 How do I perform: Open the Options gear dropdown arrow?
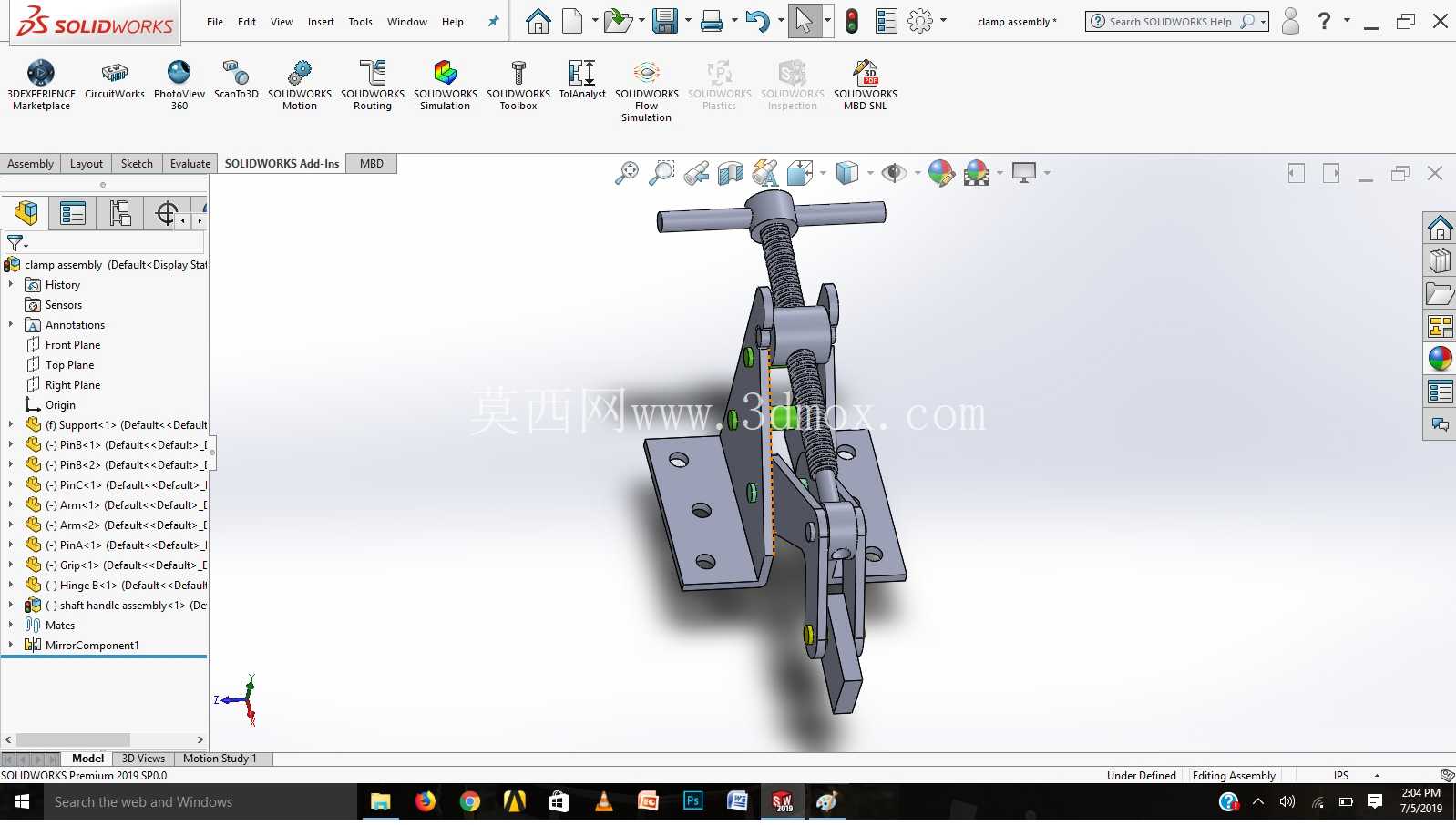click(x=943, y=21)
